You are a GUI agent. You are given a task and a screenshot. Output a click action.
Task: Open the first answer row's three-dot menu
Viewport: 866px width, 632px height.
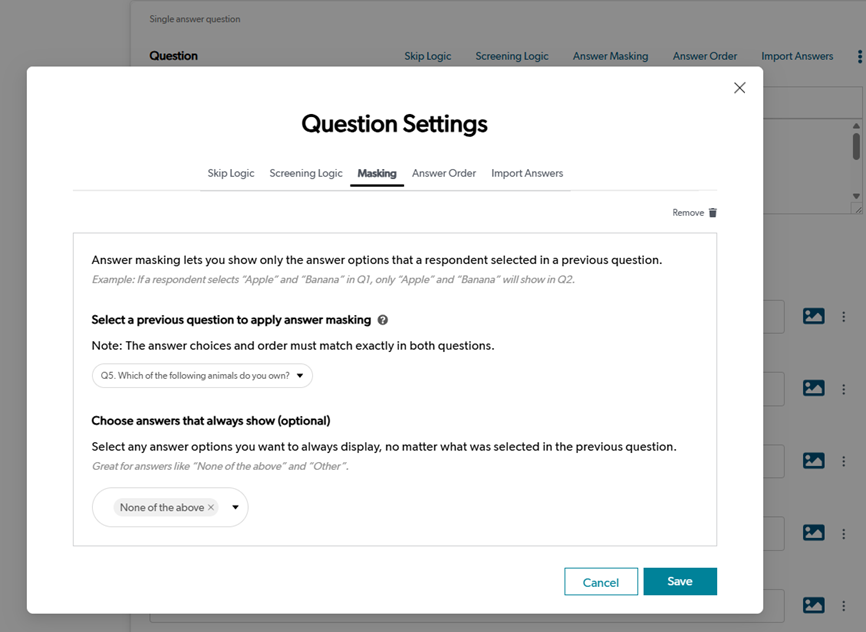click(x=844, y=316)
